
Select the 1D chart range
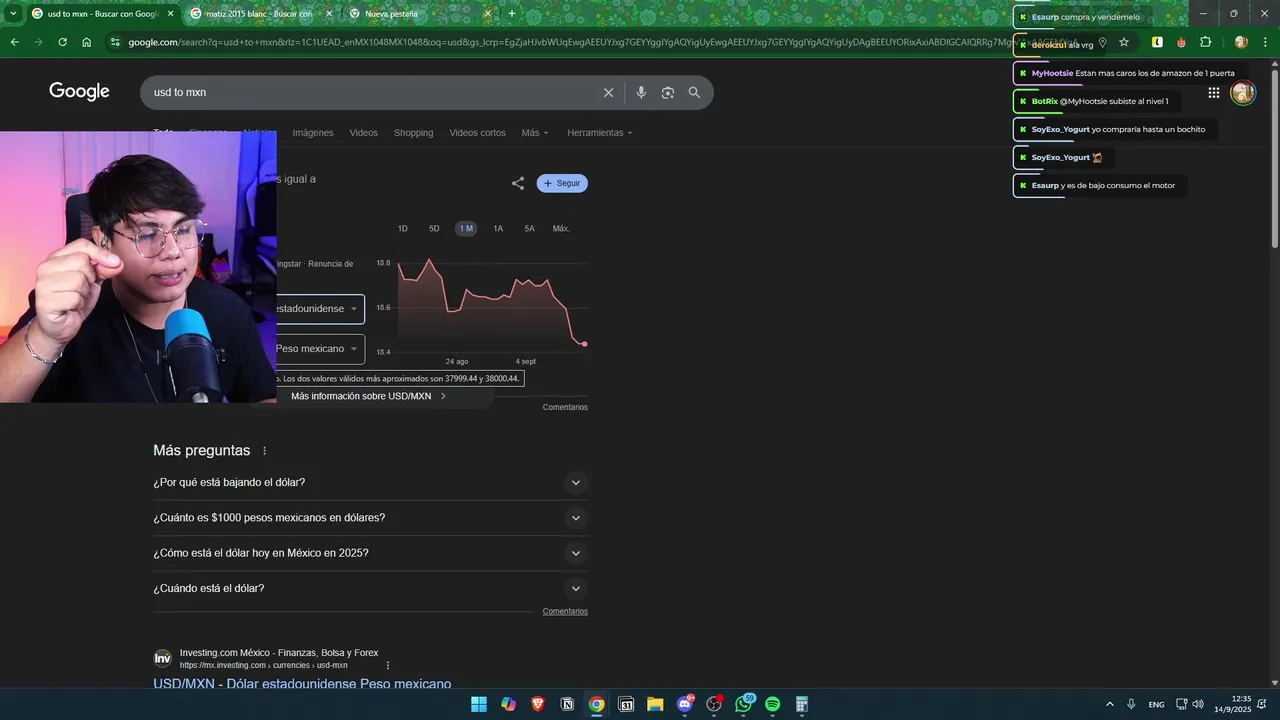point(403,229)
